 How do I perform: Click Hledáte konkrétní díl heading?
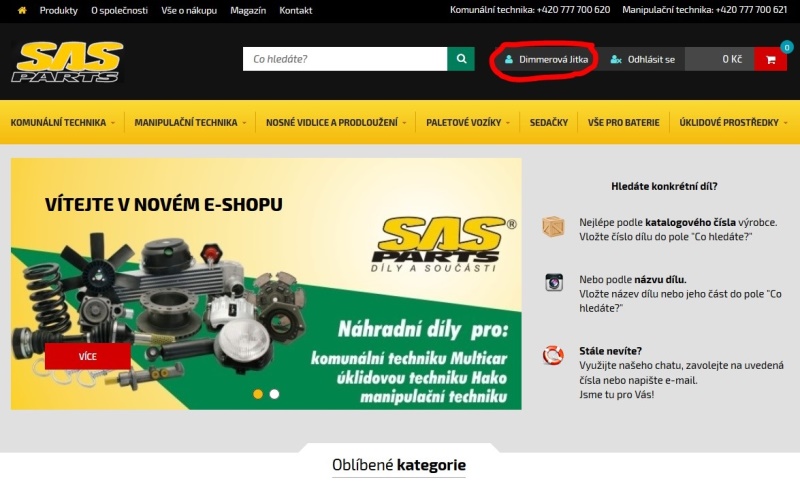(664, 186)
